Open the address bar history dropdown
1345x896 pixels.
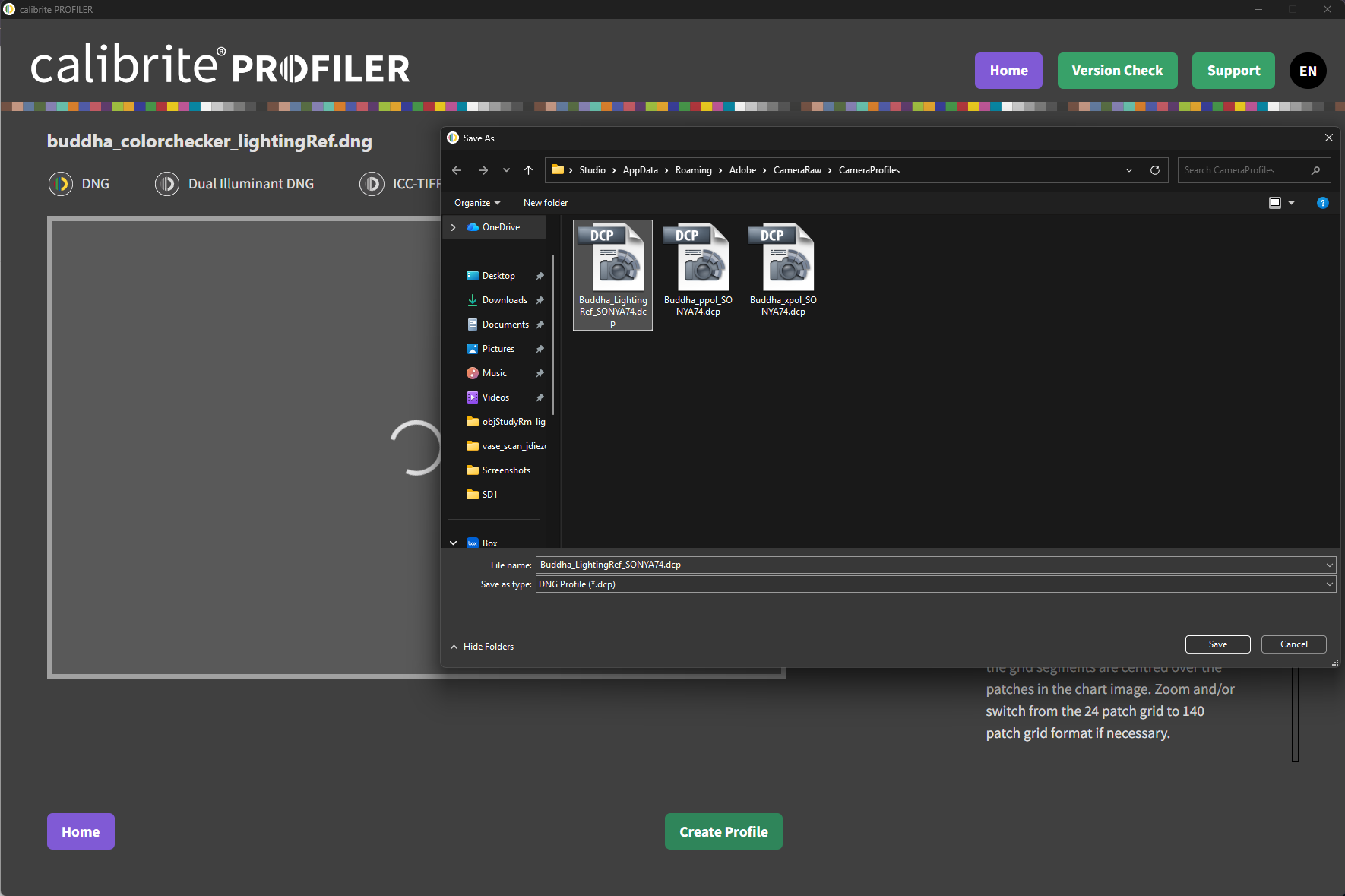pyautogui.click(x=1129, y=170)
